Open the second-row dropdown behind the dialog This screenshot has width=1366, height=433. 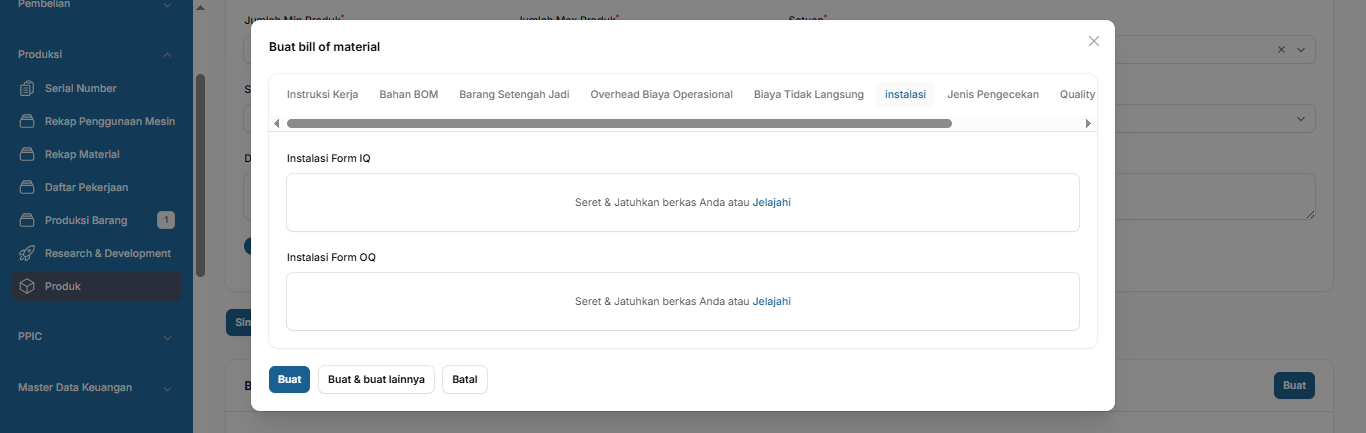pyautogui.click(x=1301, y=119)
